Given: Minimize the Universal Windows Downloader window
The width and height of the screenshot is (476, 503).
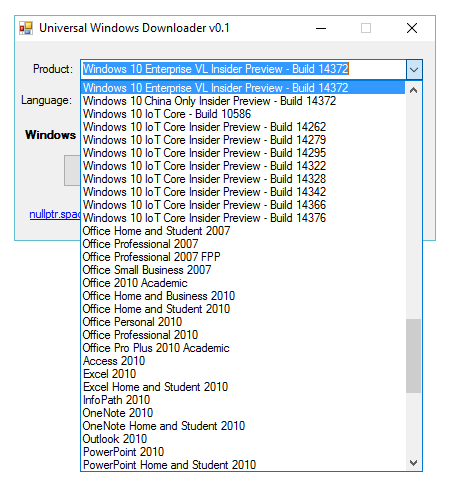Looking at the screenshot, I should [321, 28].
